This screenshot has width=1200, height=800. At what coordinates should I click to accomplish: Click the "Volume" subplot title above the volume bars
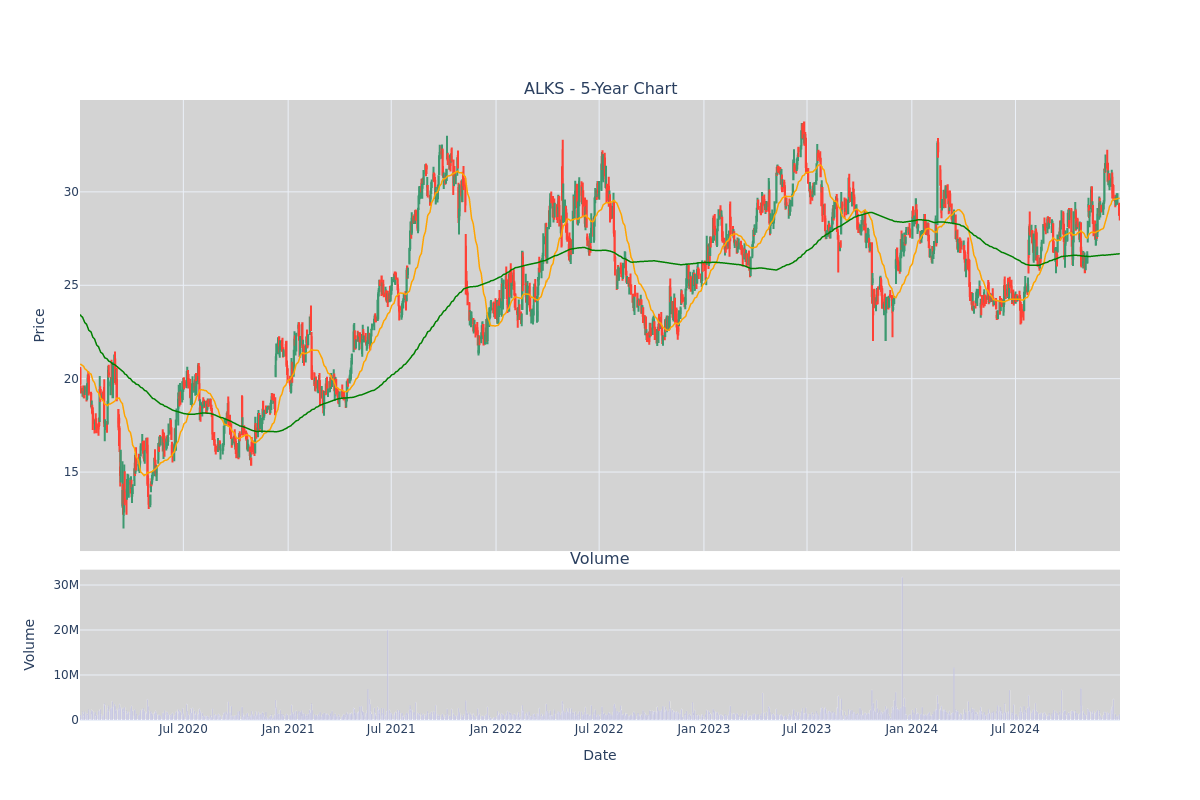[x=600, y=559]
